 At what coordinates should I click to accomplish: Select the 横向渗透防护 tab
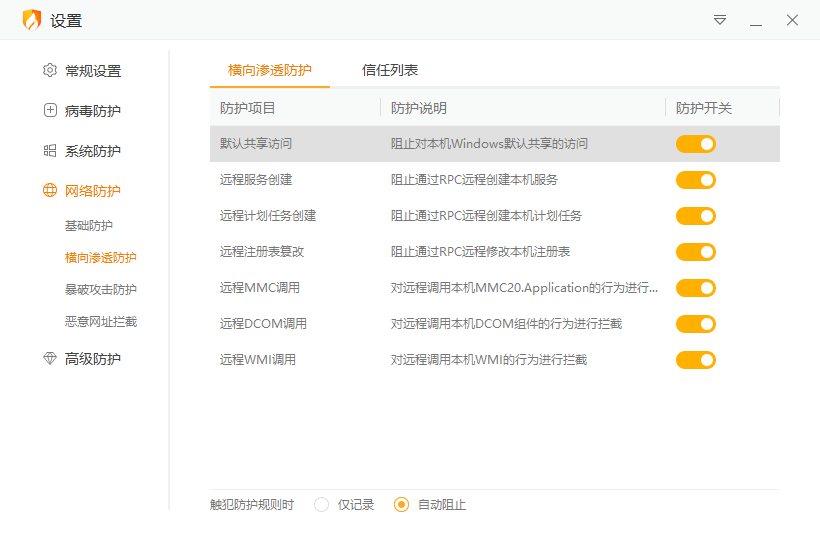coord(270,70)
